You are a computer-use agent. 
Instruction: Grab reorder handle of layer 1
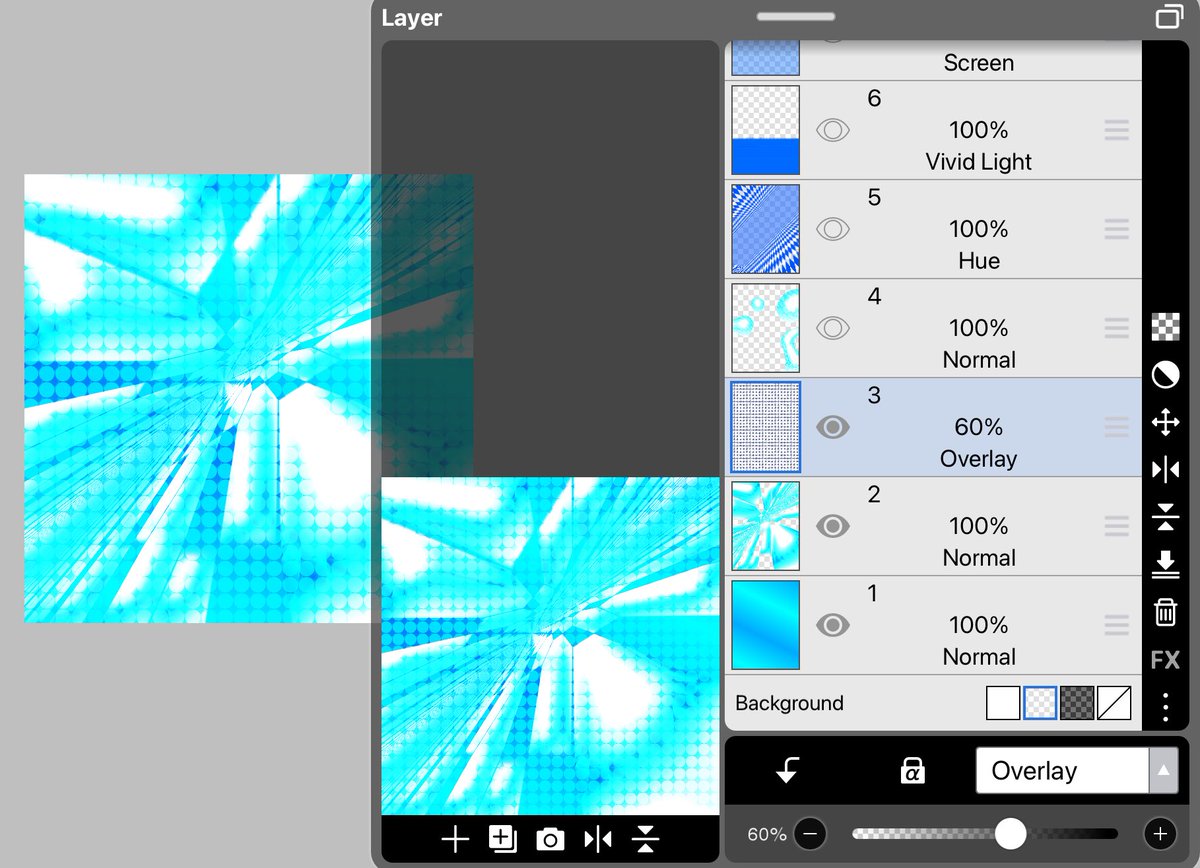(1117, 625)
